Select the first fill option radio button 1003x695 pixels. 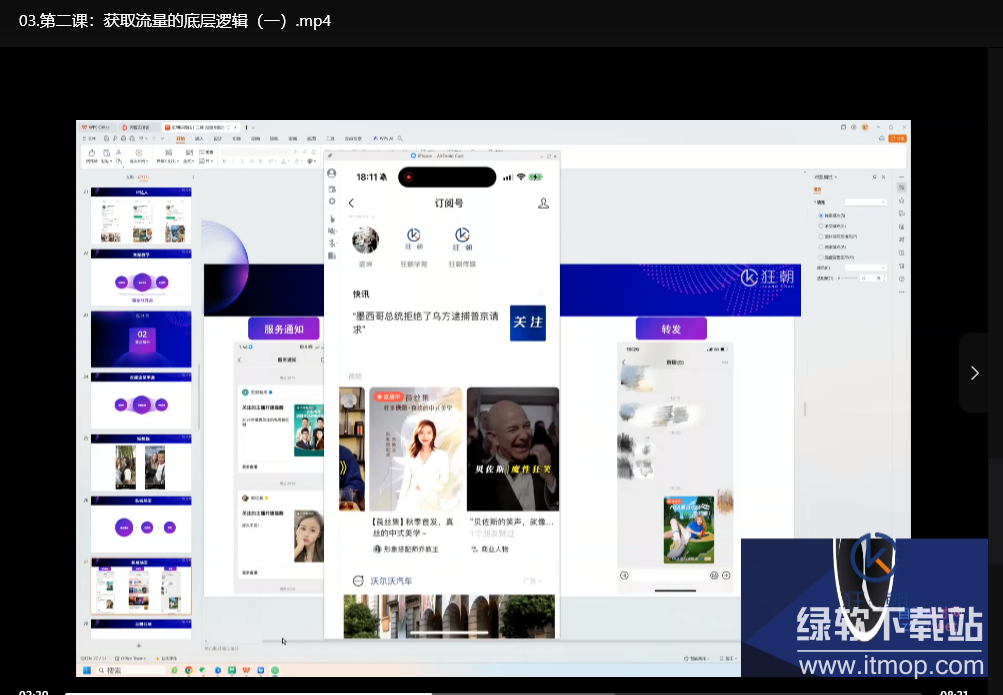[822, 215]
